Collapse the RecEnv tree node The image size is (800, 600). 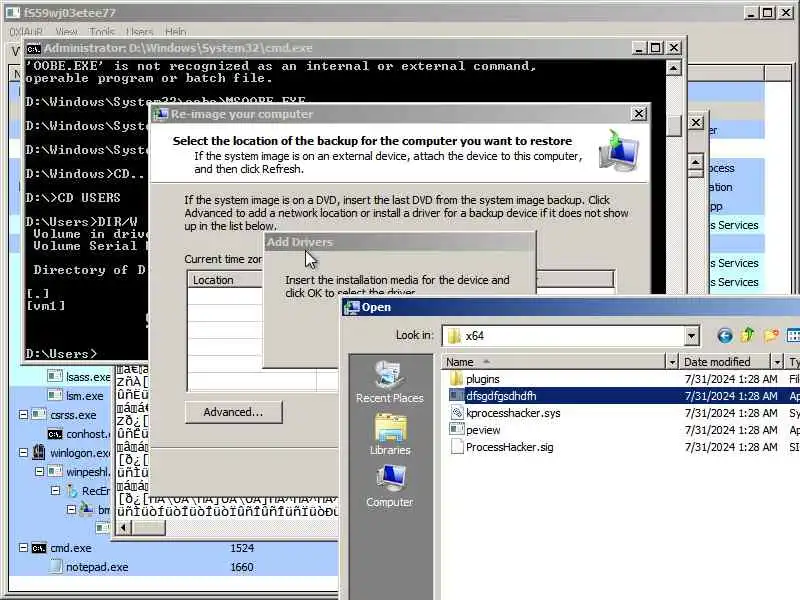[56, 491]
